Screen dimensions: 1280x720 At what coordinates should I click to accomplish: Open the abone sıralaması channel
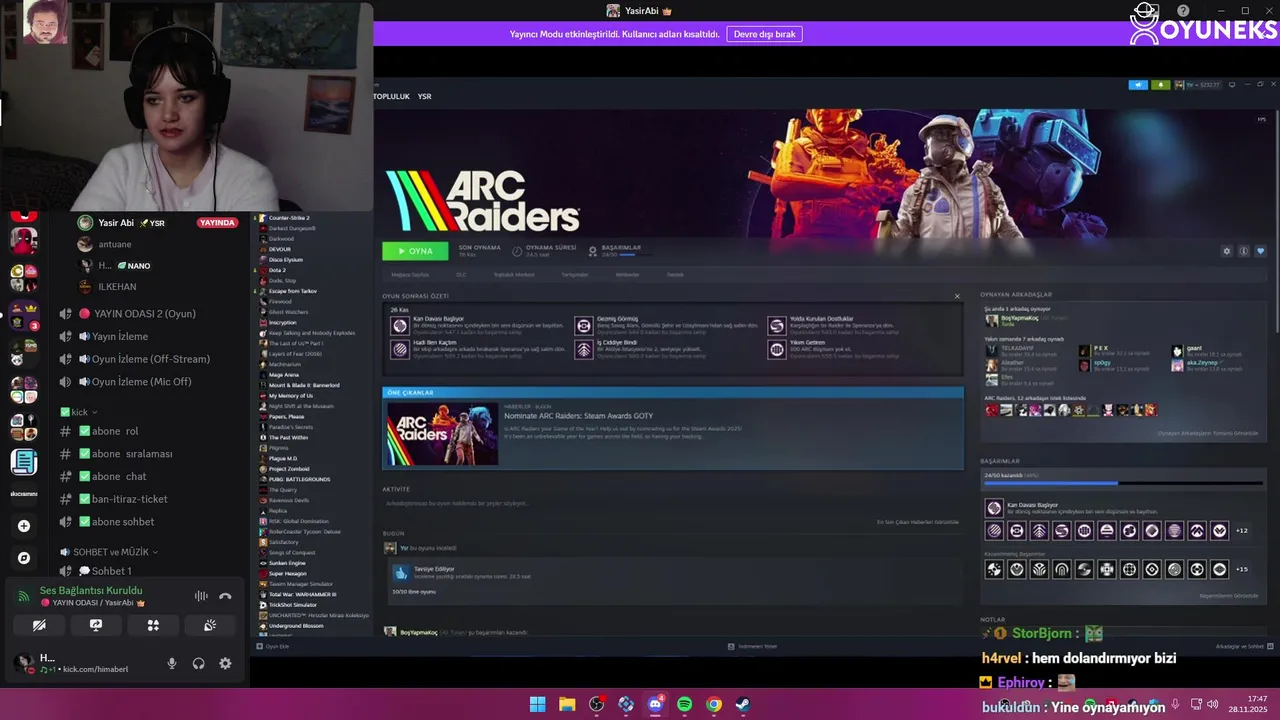[116, 454]
